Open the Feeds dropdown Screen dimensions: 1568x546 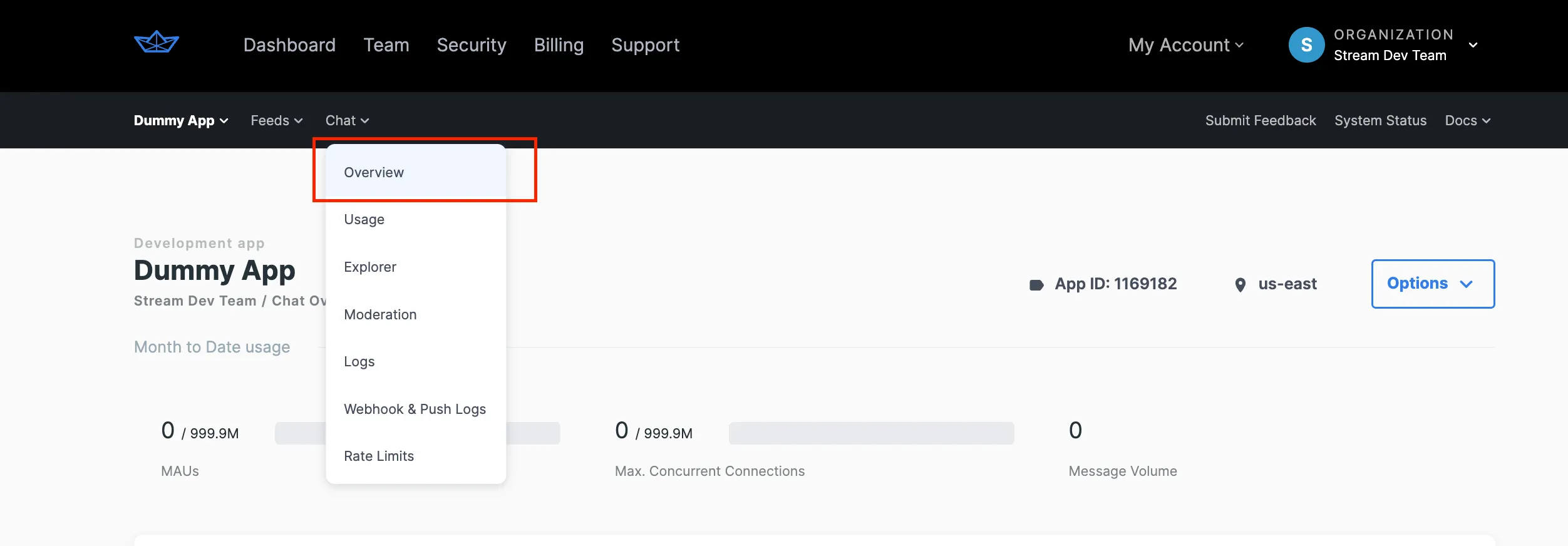[276, 120]
